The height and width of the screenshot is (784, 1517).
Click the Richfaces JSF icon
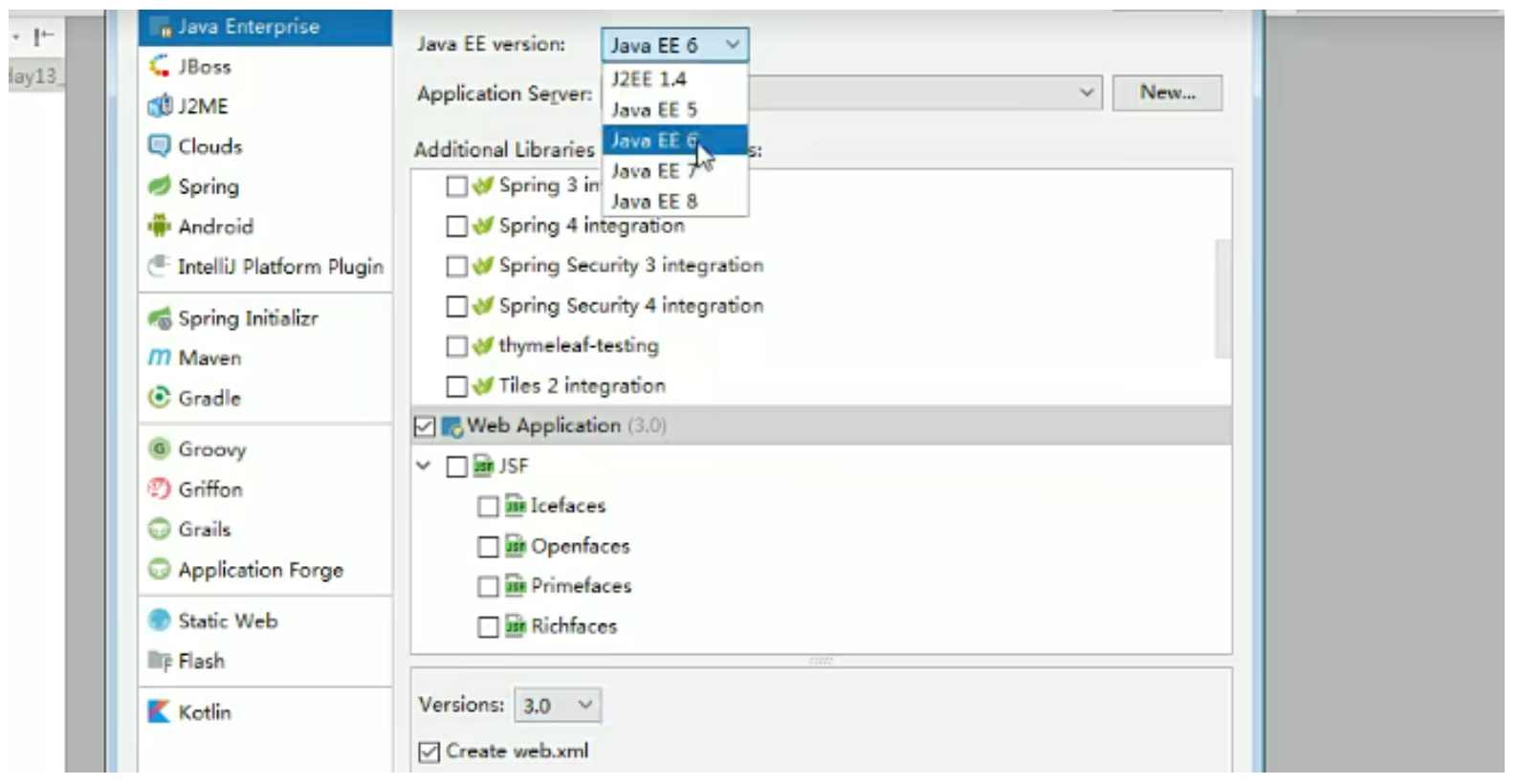[516, 626]
